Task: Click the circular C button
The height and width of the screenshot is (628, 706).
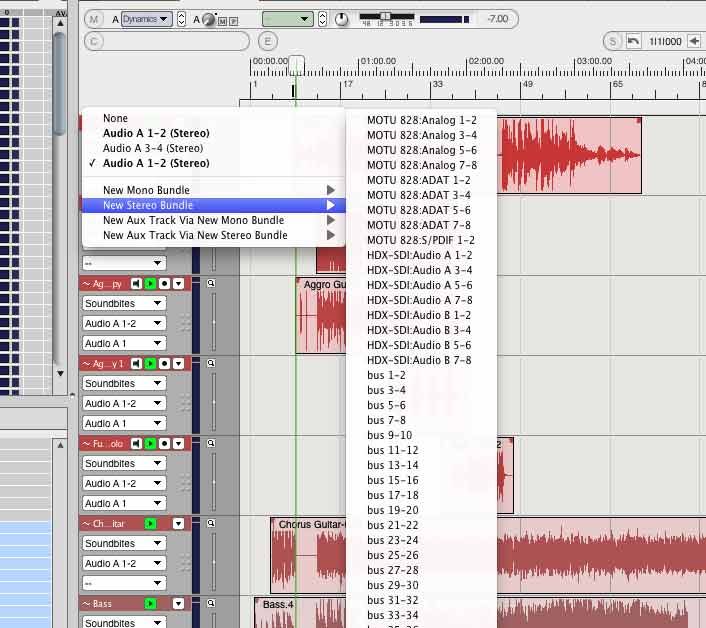Action: tap(94, 41)
